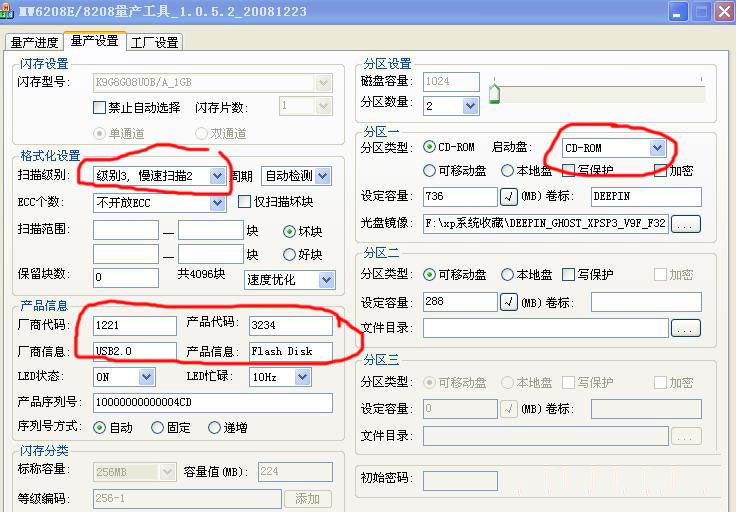Check the 禁止自动选择 checkbox
The width and height of the screenshot is (736, 512).
(x=100, y=107)
